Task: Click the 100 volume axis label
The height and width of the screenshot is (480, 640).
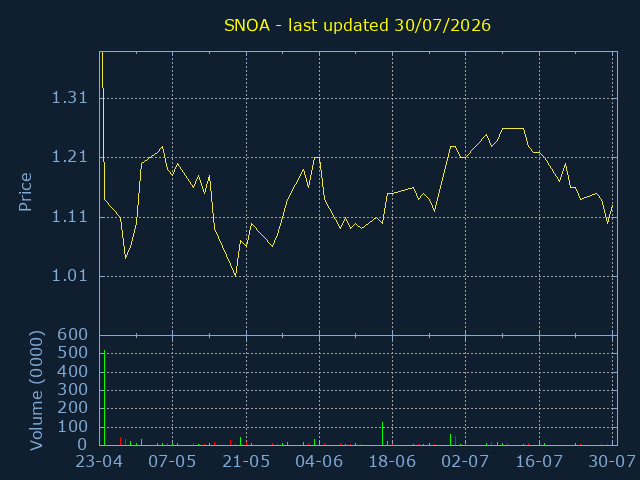Action: coord(73,427)
